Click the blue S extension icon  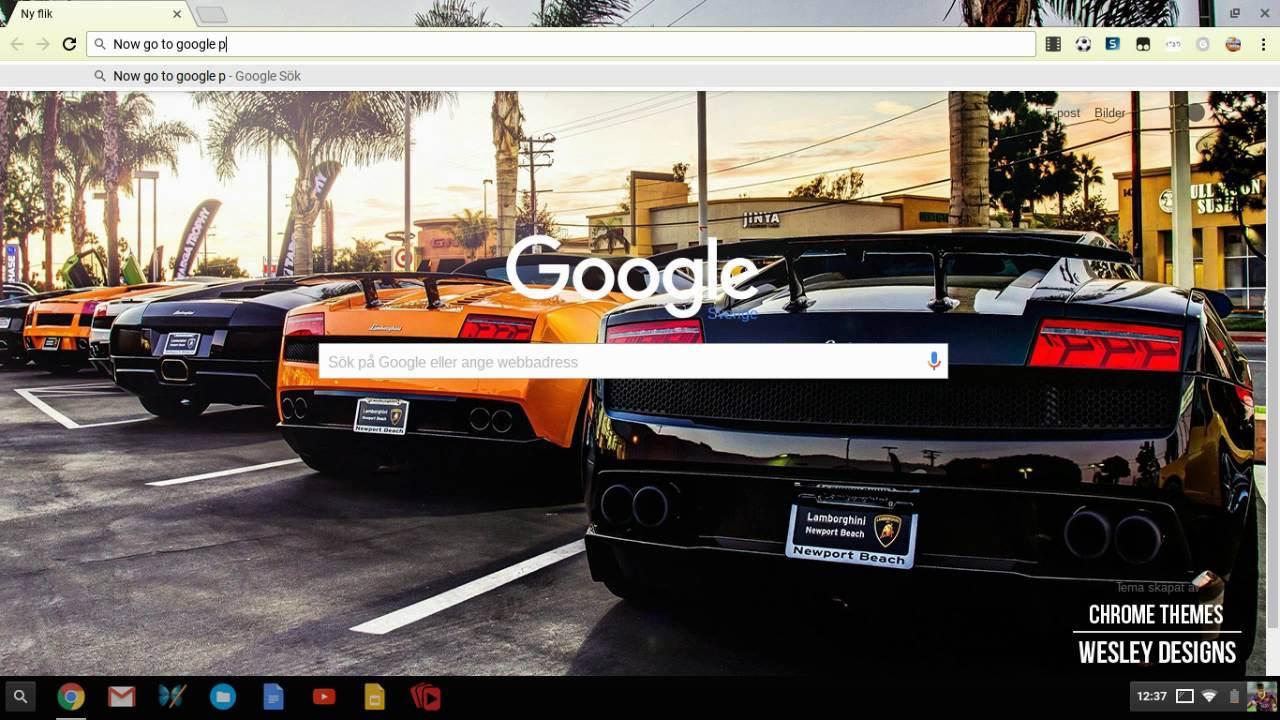1113,44
